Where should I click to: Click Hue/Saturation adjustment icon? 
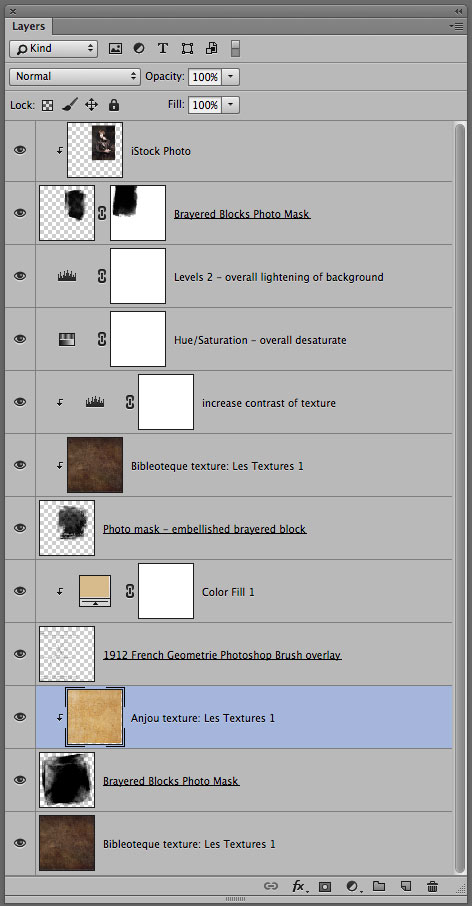point(67,339)
